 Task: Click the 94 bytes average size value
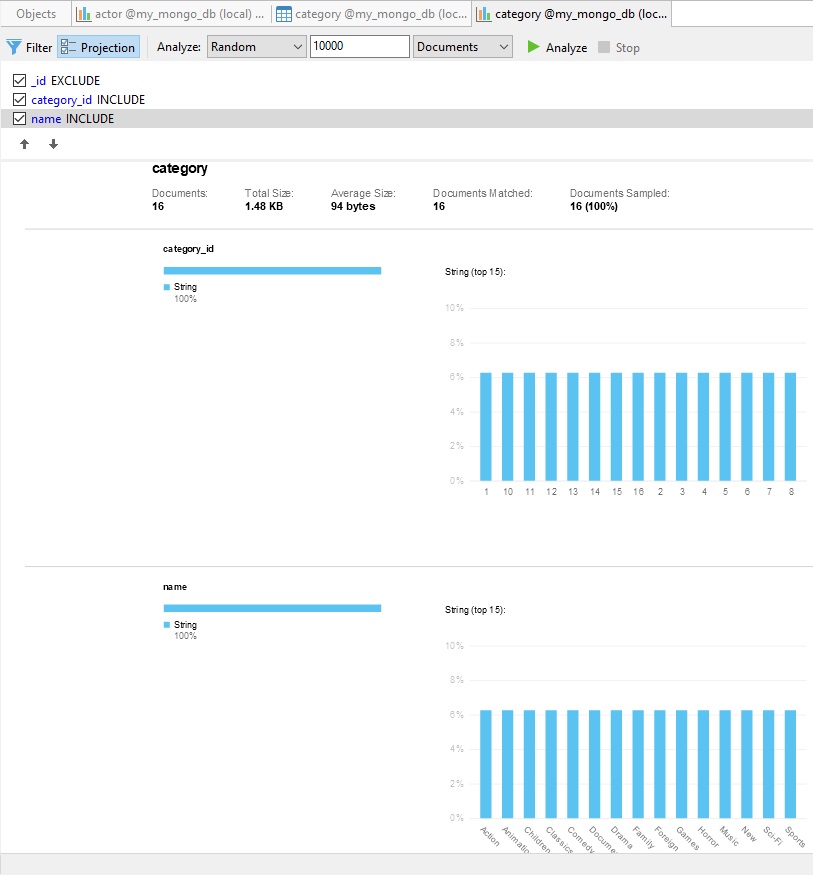pos(353,206)
